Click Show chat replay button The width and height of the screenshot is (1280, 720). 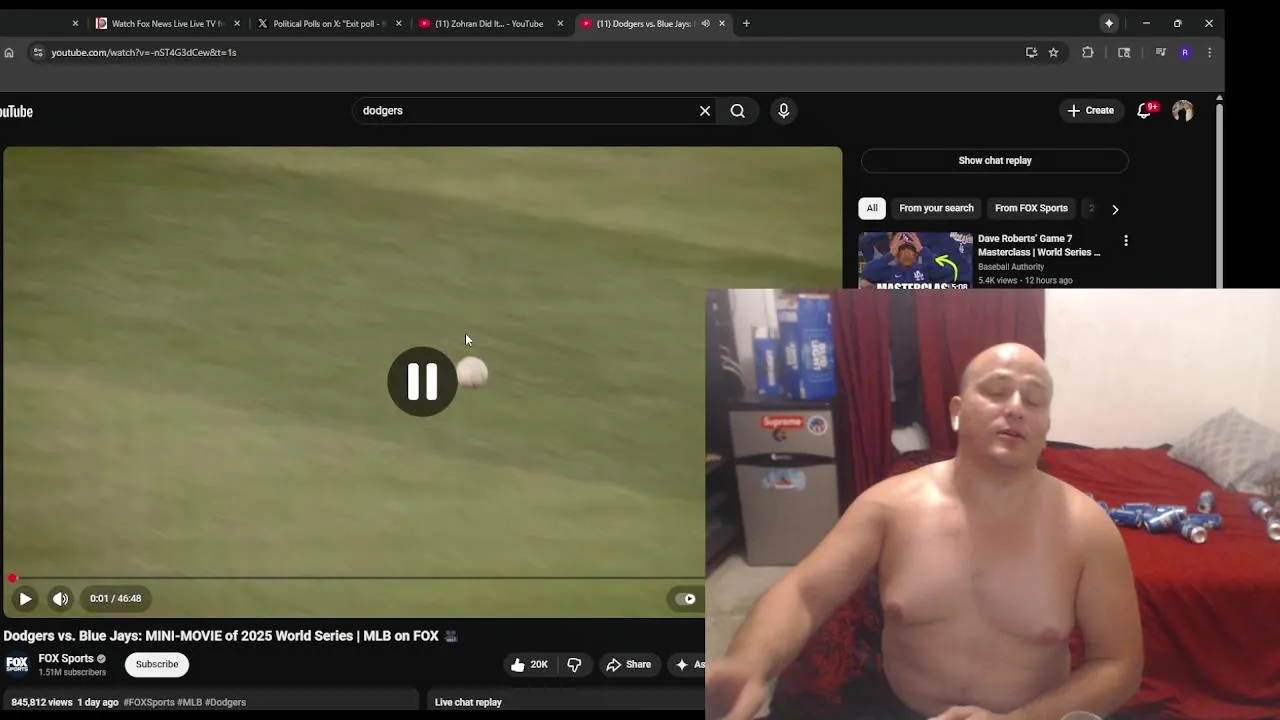(995, 160)
